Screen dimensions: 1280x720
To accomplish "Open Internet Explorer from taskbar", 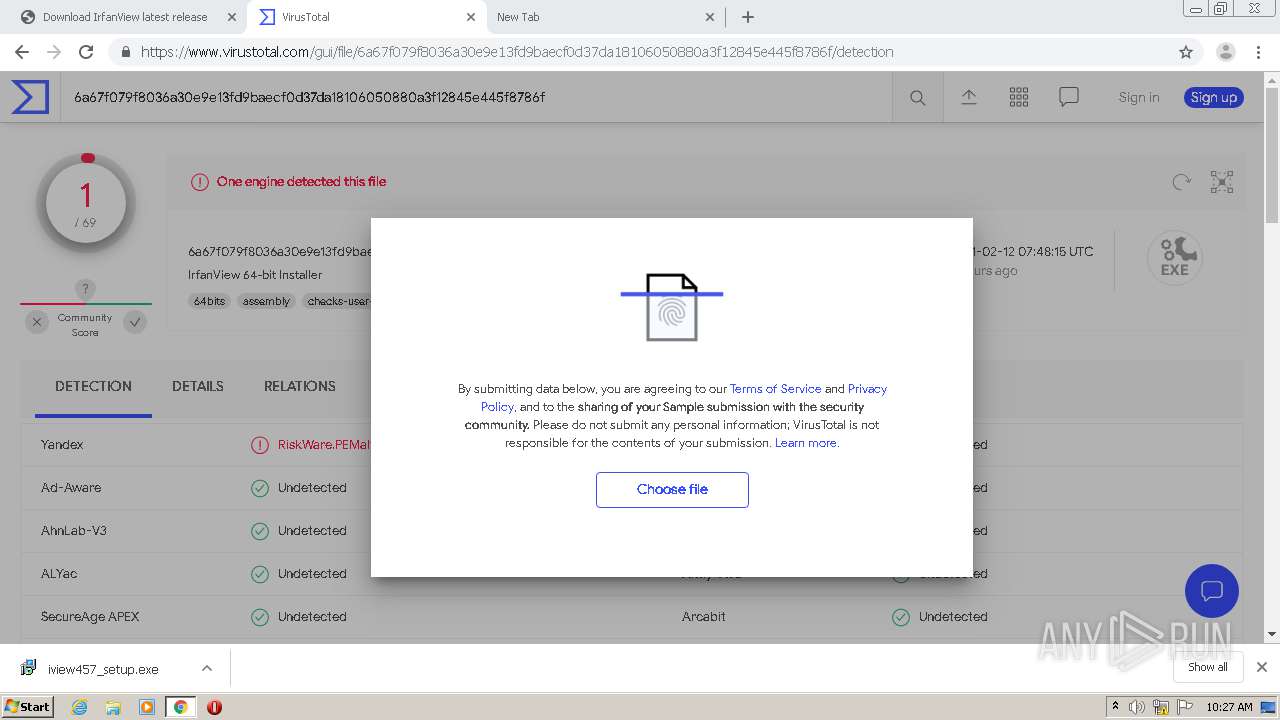I will point(80,707).
